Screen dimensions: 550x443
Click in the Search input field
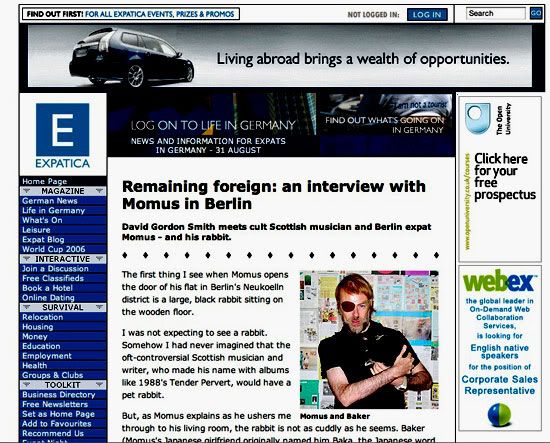pyautogui.click(x=496, y=14)
